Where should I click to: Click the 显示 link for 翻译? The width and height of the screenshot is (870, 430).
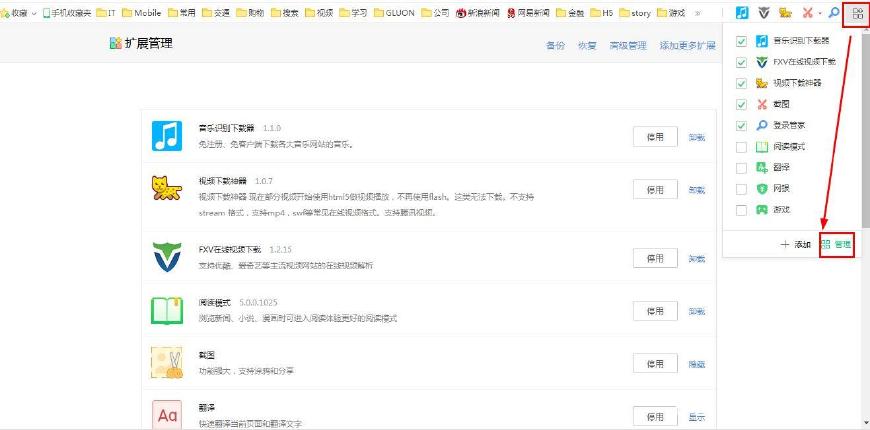coord(697,417)
